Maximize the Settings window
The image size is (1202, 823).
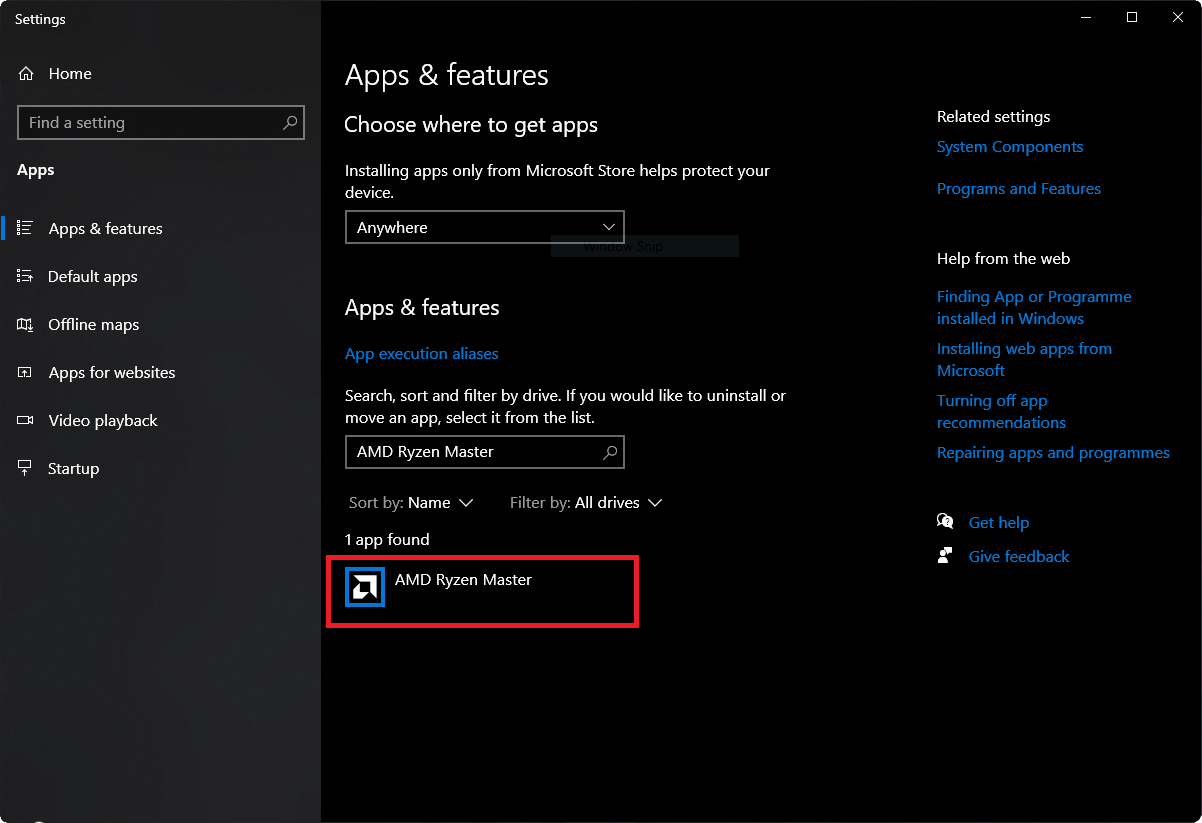click(1132, 17)
